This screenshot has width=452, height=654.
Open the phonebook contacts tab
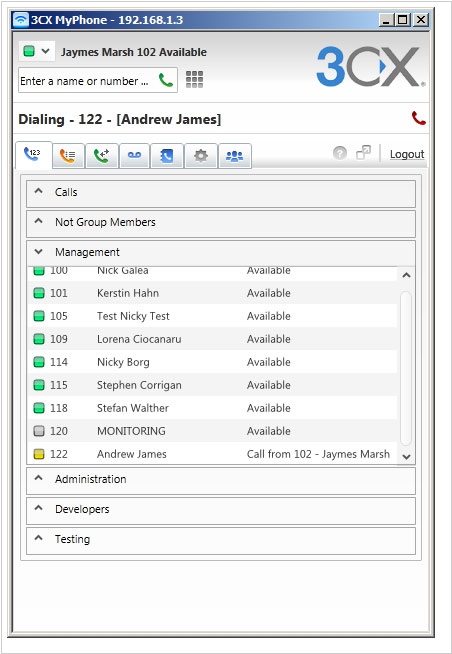[x=167, y=156]
